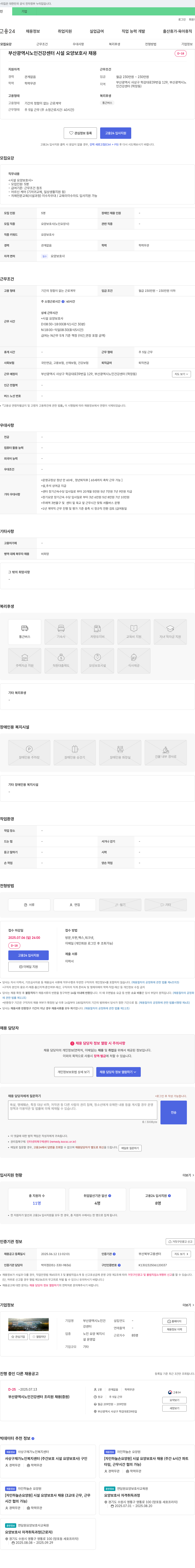The height and width of the screenshot is (1568, 195).
Task: Open the 주 4시간 파트타임 자인하늘손요양원 card
Action: point(147,1462)
